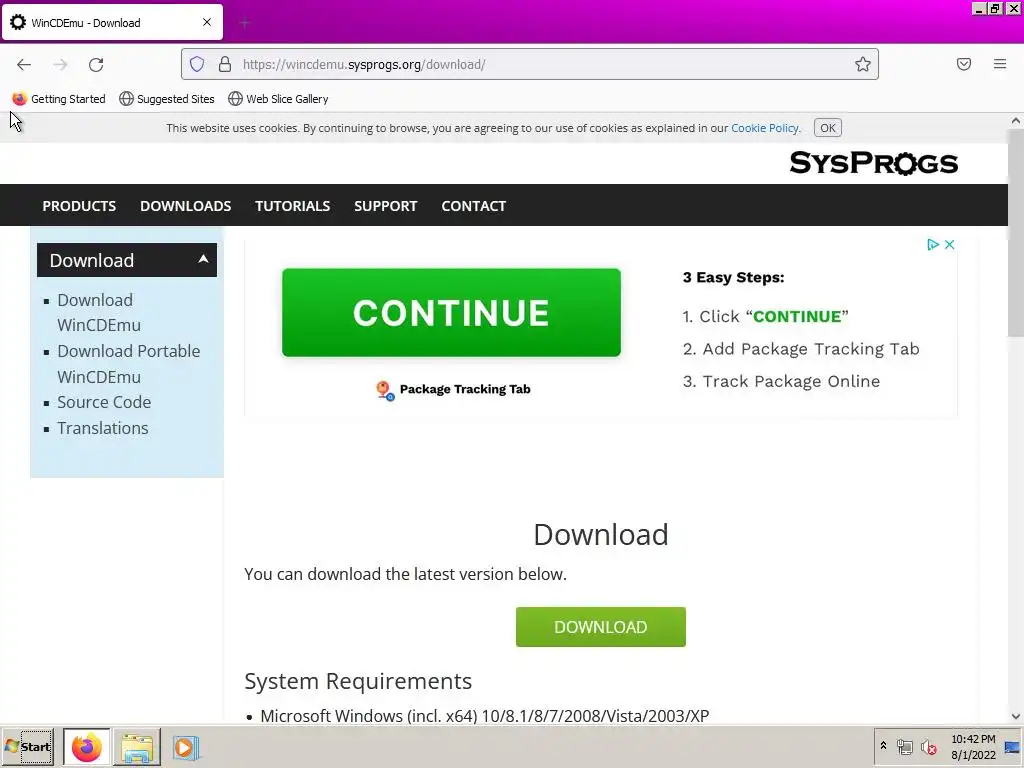This screenshot has height=768, width=1024.
Task: Bookmark this page with the star icon
Action: (863, 64)
